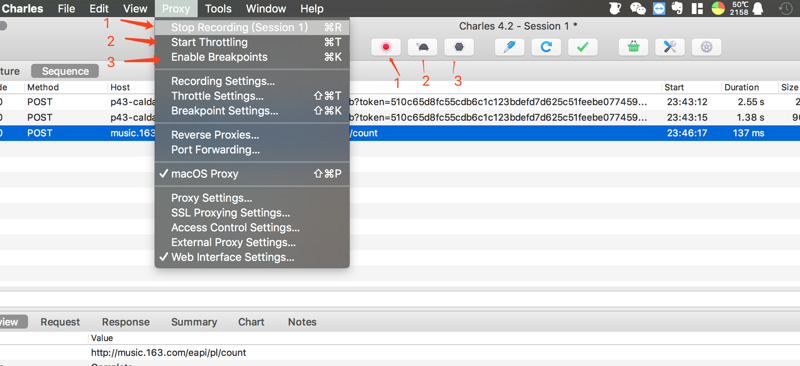Open the Window menu
Screen dimensions: 800x366
tap(266, 9)
